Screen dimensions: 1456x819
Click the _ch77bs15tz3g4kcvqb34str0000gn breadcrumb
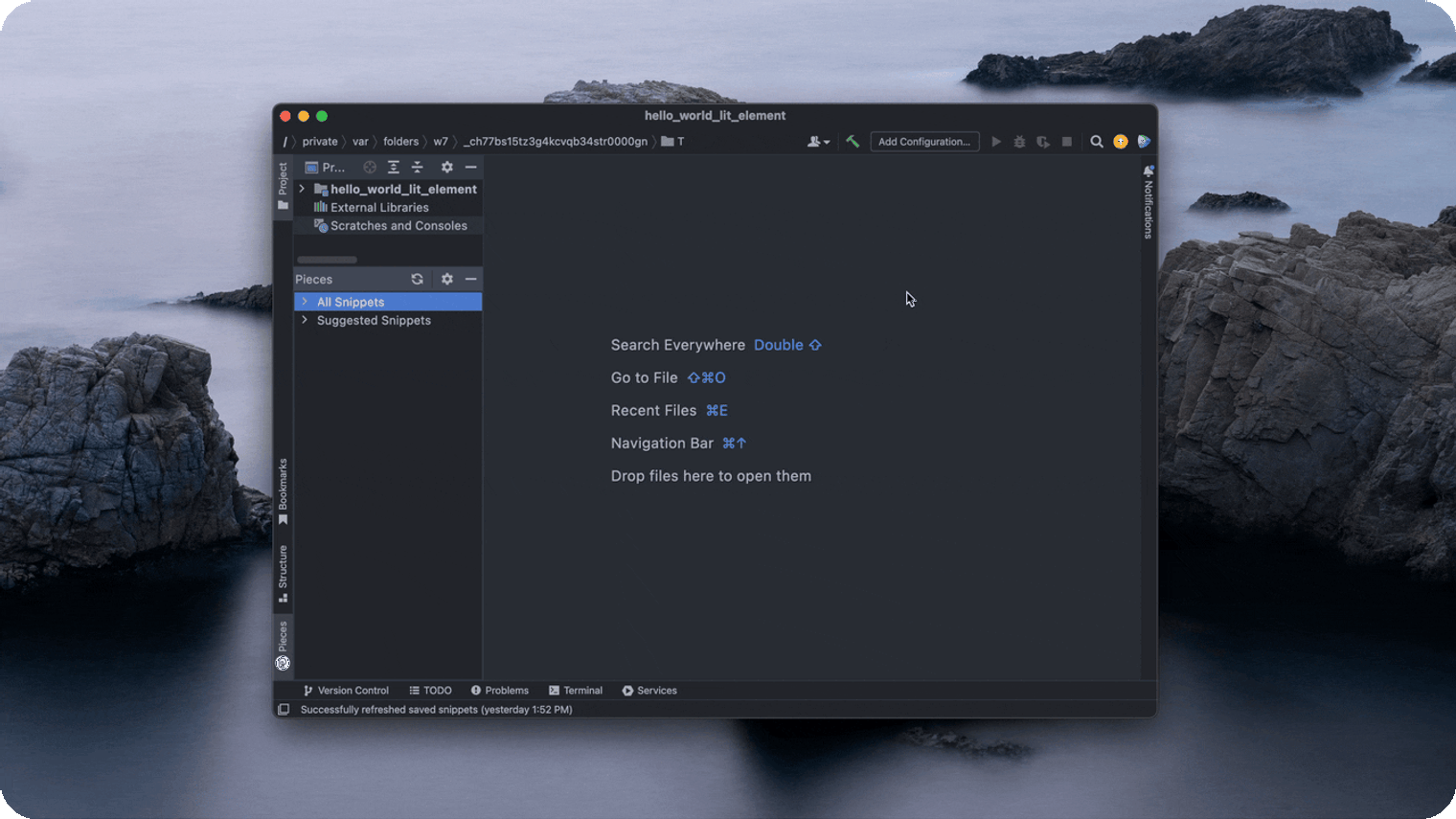pos(556,142)
